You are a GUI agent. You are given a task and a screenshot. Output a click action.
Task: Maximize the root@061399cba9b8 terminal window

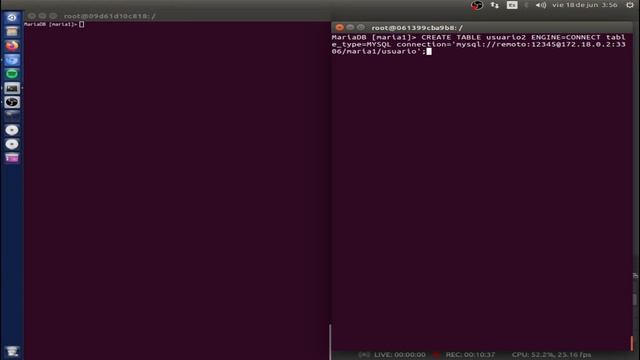tap(361, 27)
